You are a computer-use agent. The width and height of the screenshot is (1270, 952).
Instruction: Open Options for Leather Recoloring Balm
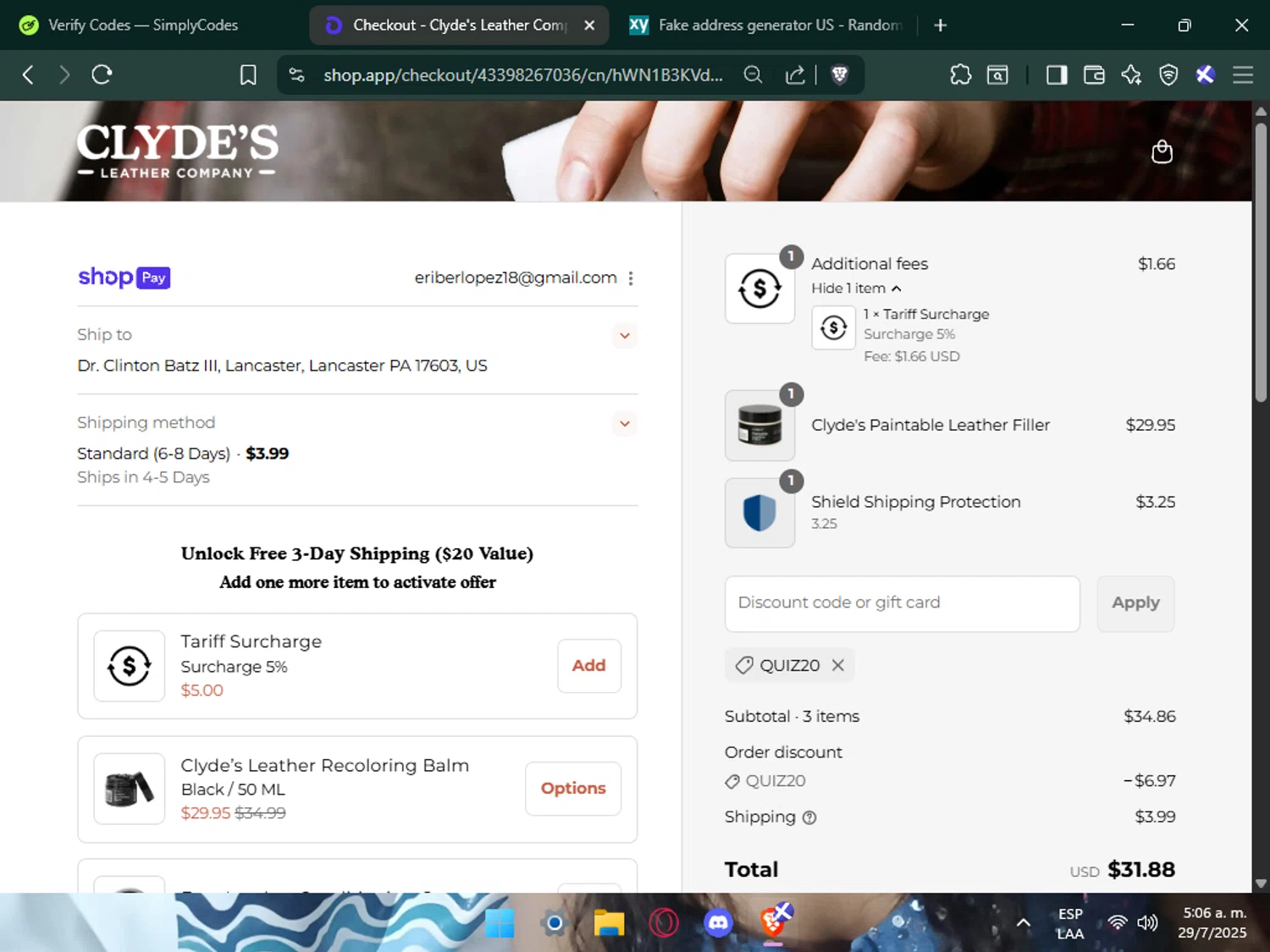573,789
